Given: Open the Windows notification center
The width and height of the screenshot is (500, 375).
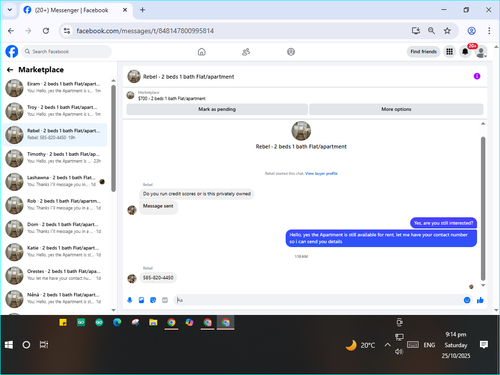Looking at the screenshot, I should pos(484,345).
